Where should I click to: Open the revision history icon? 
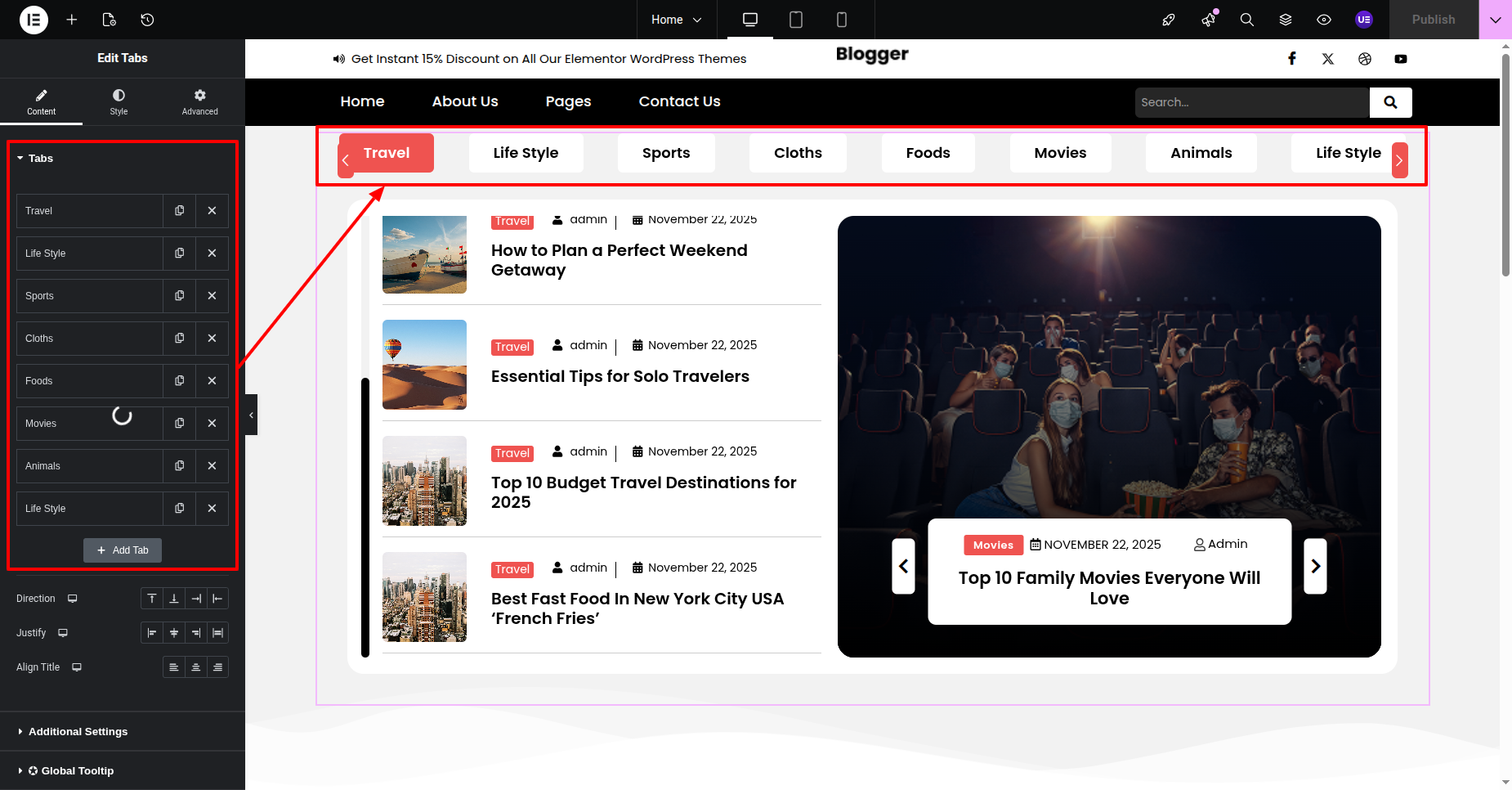(x=147, y=20)
